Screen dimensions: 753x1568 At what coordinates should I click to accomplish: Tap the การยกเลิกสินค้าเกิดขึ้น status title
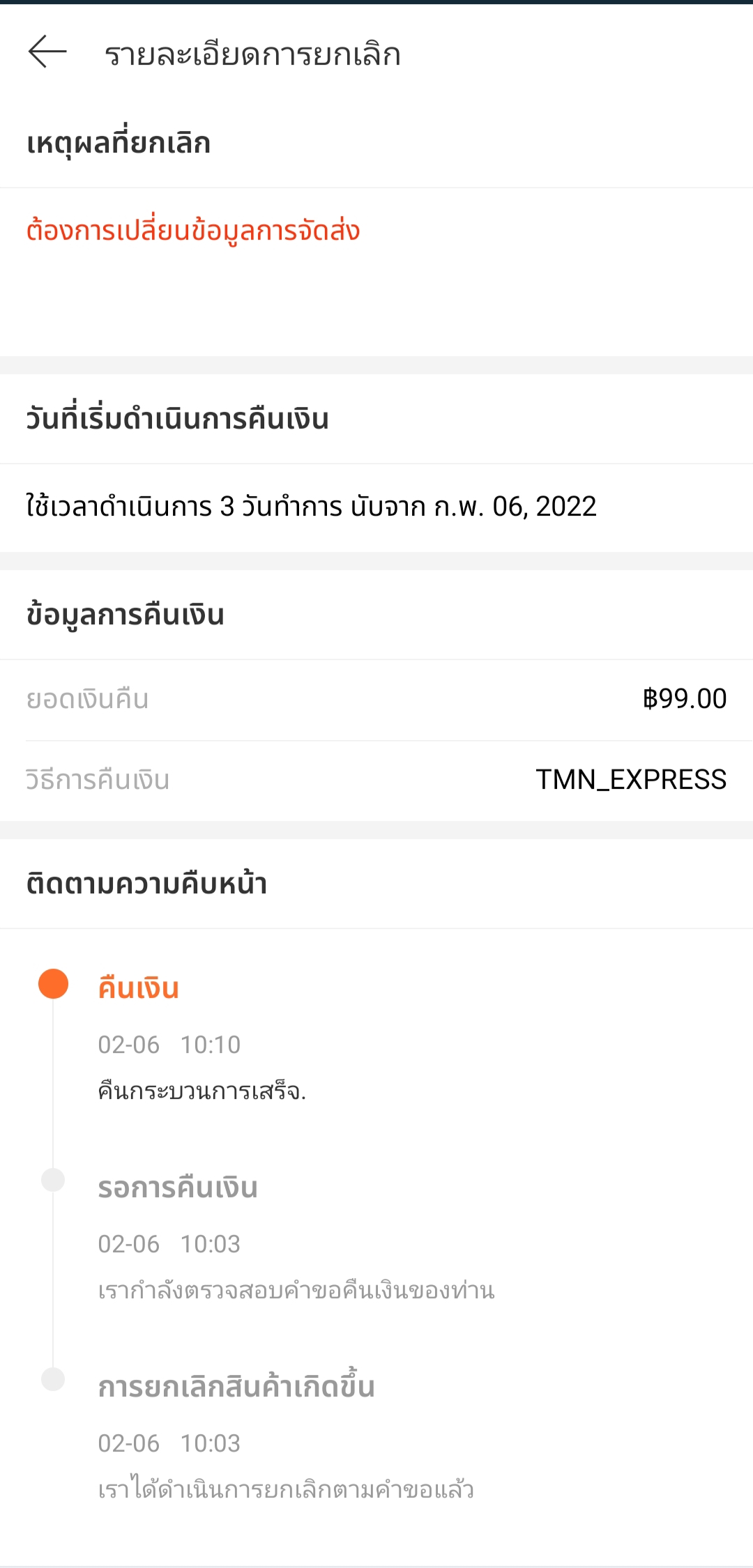tap(236, 1387)
